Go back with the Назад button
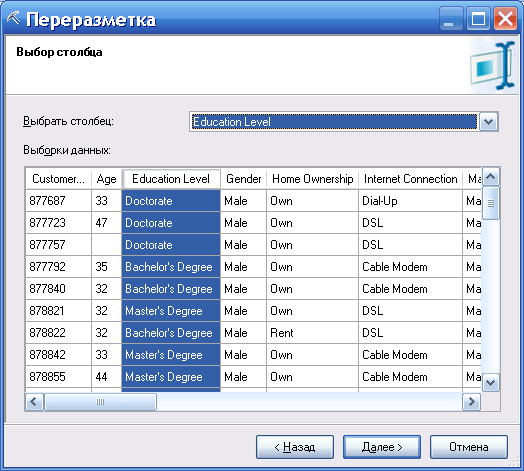The image size is (524, 471). point(295,447)
